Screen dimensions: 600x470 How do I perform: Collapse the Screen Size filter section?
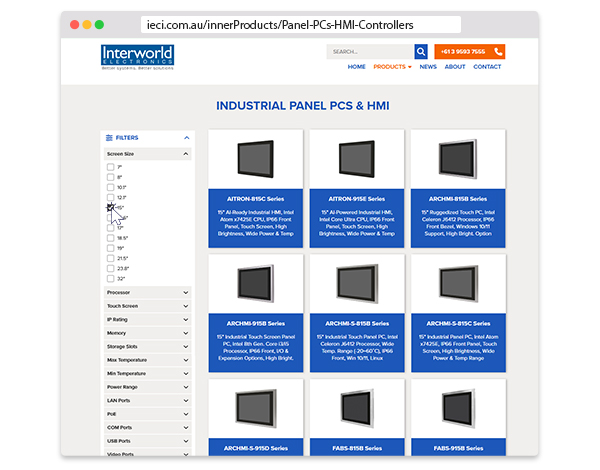click(147, 154)
